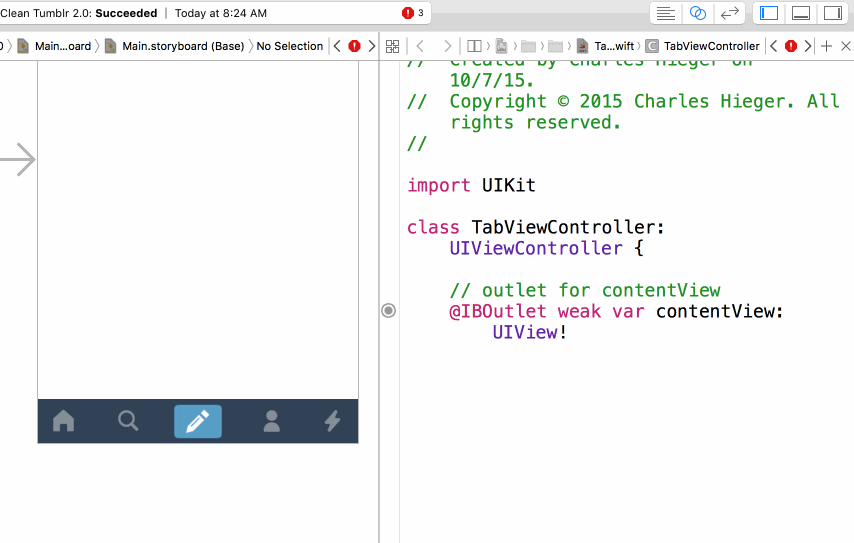Select Main.storyboard (Base) in jump bar
Image resolution: width=854 pixels, height=543 pixels.
click(x=174, y=46)
